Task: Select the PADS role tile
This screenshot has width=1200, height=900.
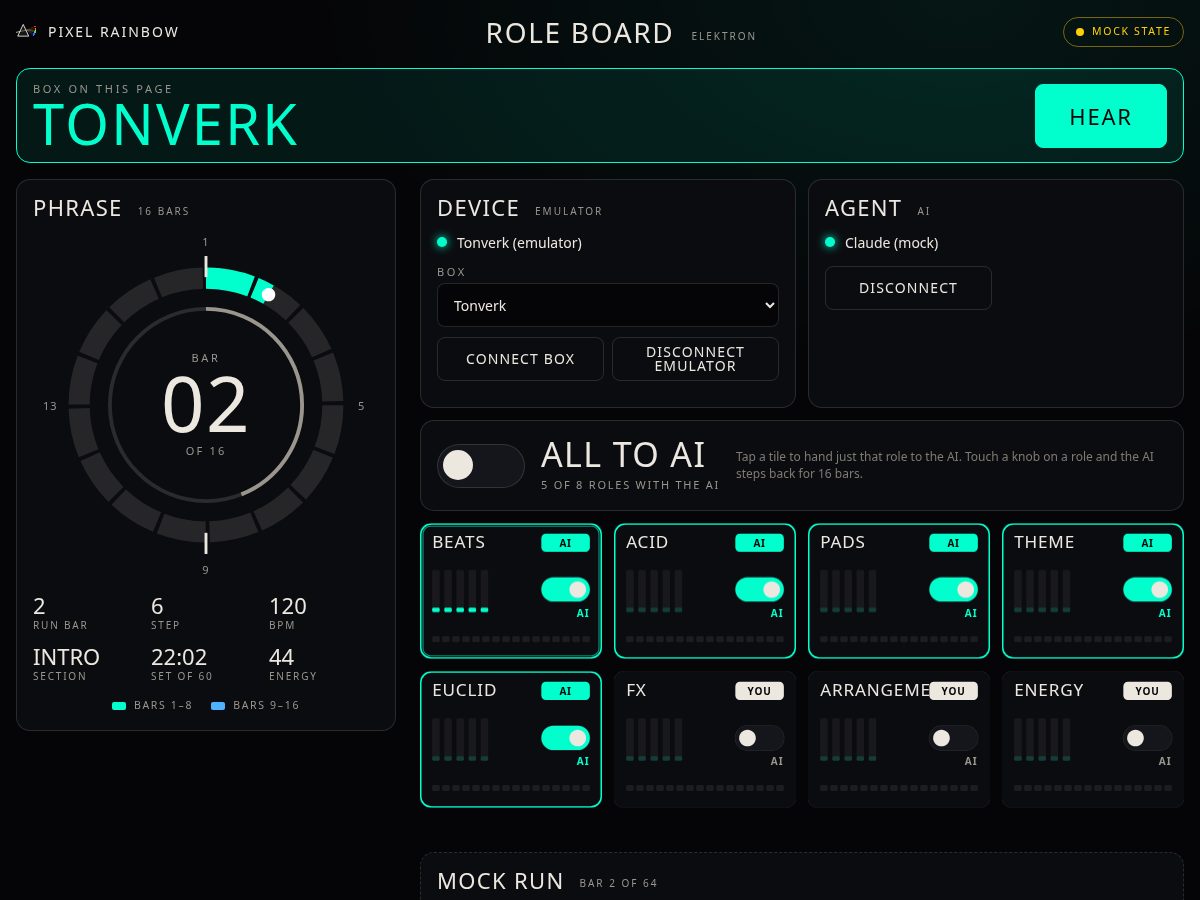Action: point(899,591)
